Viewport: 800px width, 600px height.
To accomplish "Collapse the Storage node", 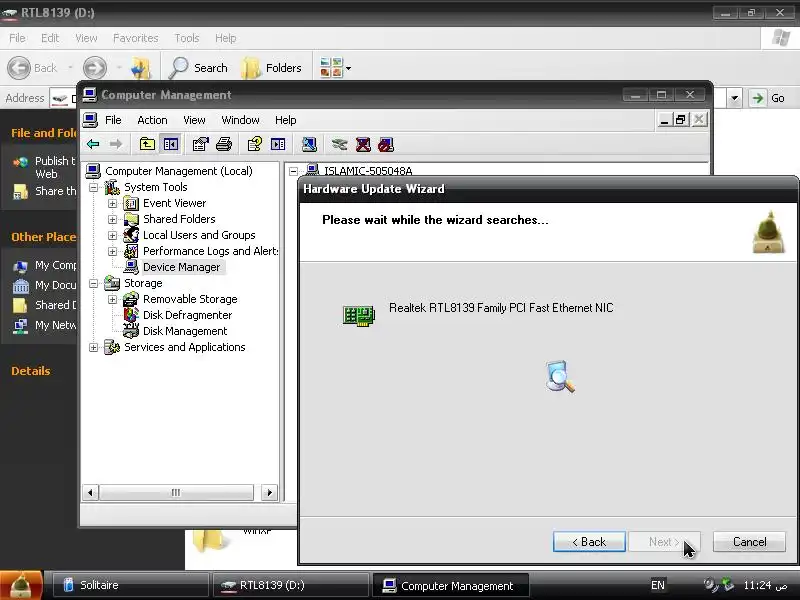I will point(93,284).
